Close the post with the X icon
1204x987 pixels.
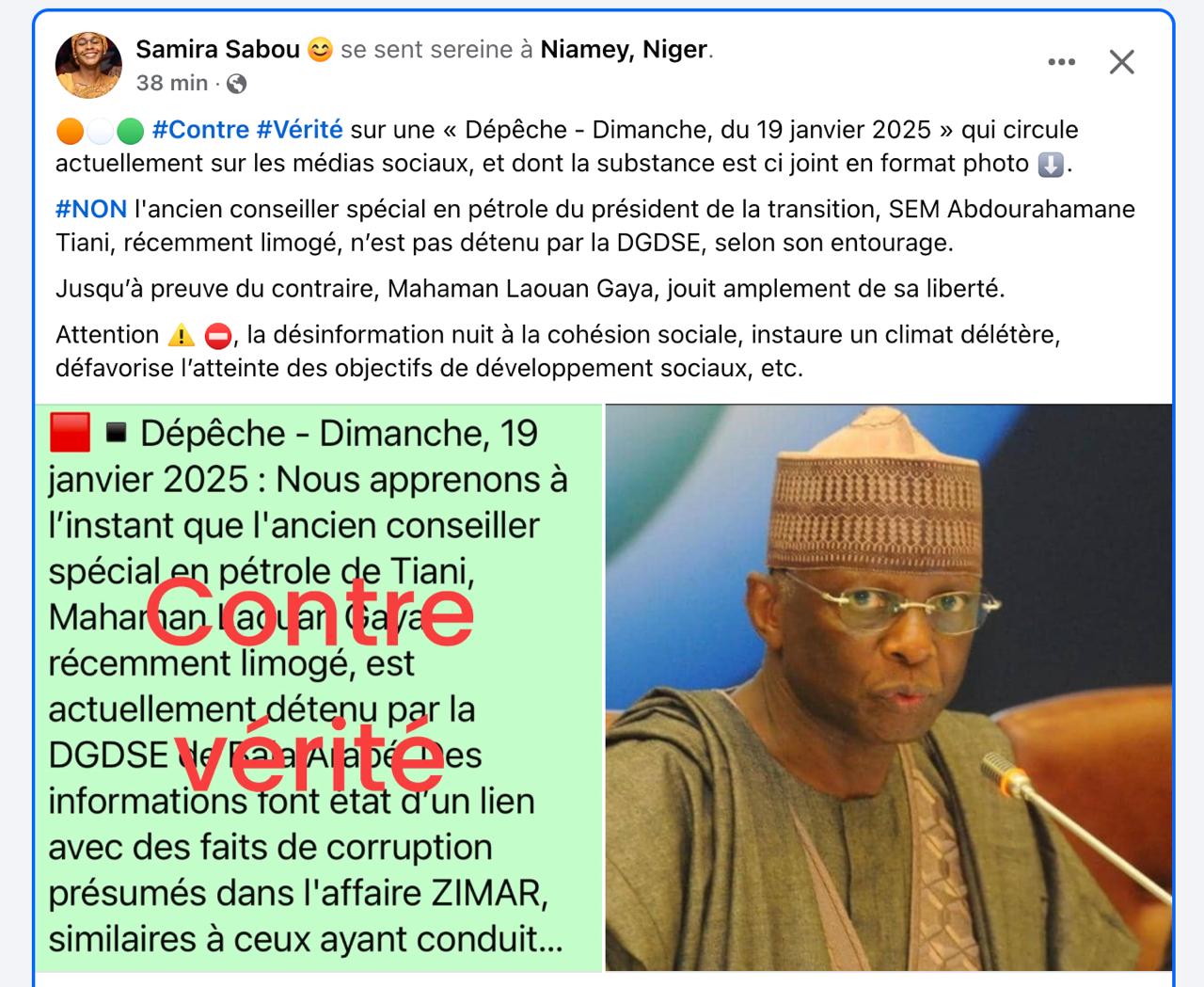[1121, 62]
